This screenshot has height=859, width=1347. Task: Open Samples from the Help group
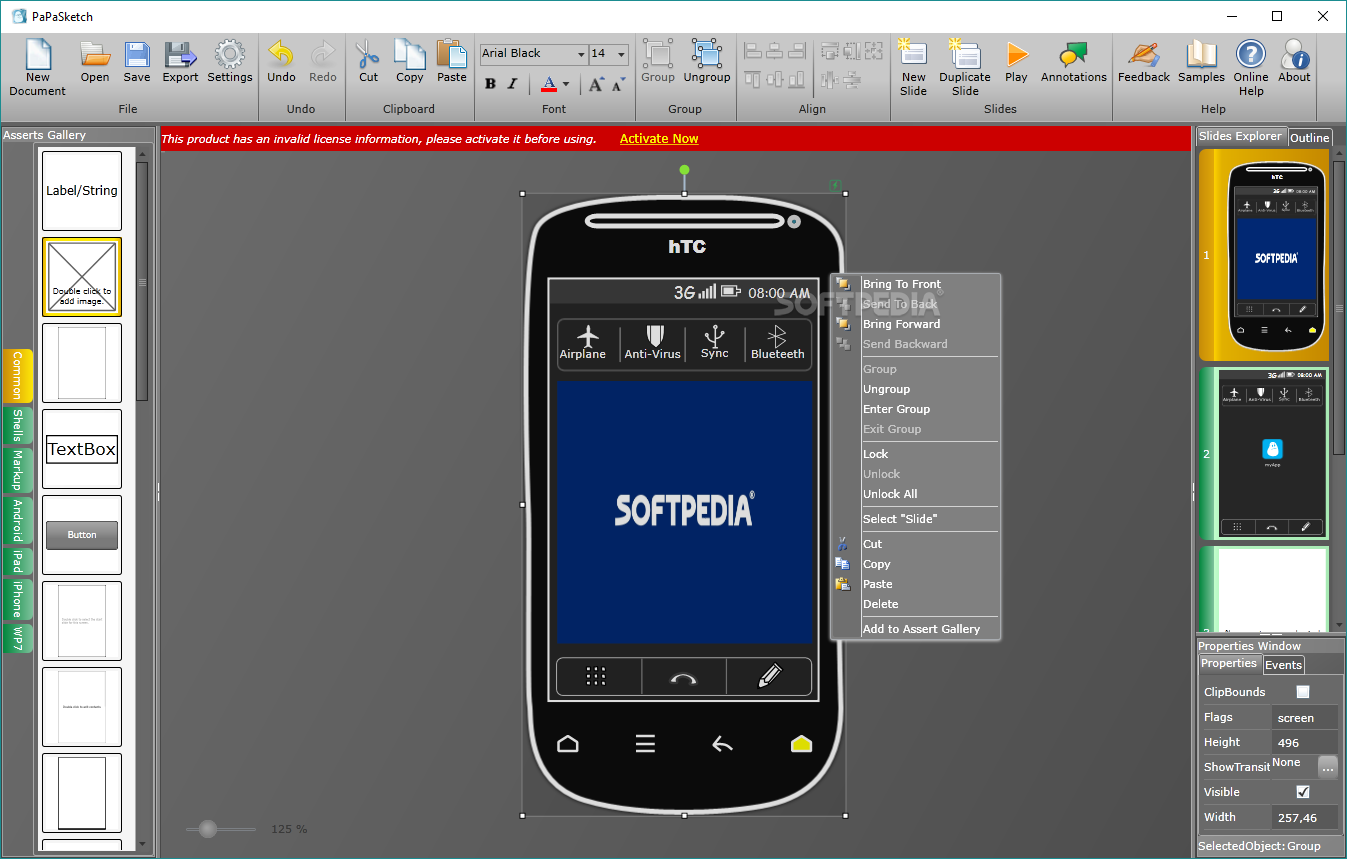tap(1201, 54)
